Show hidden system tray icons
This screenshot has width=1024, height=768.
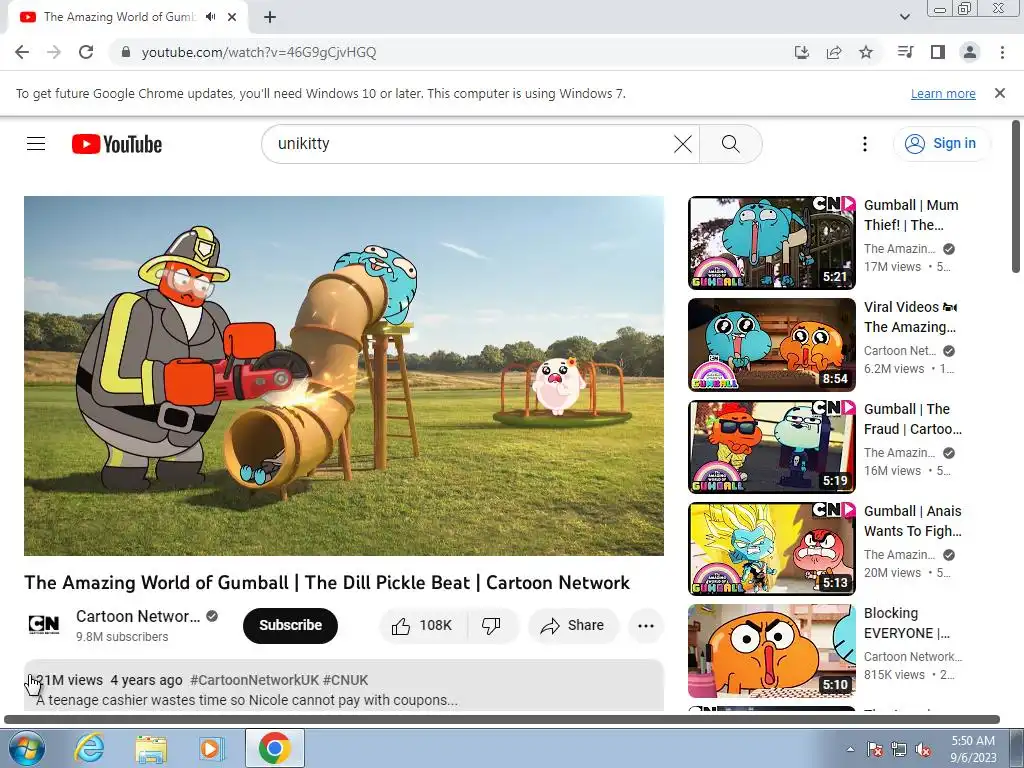[850, 749]
